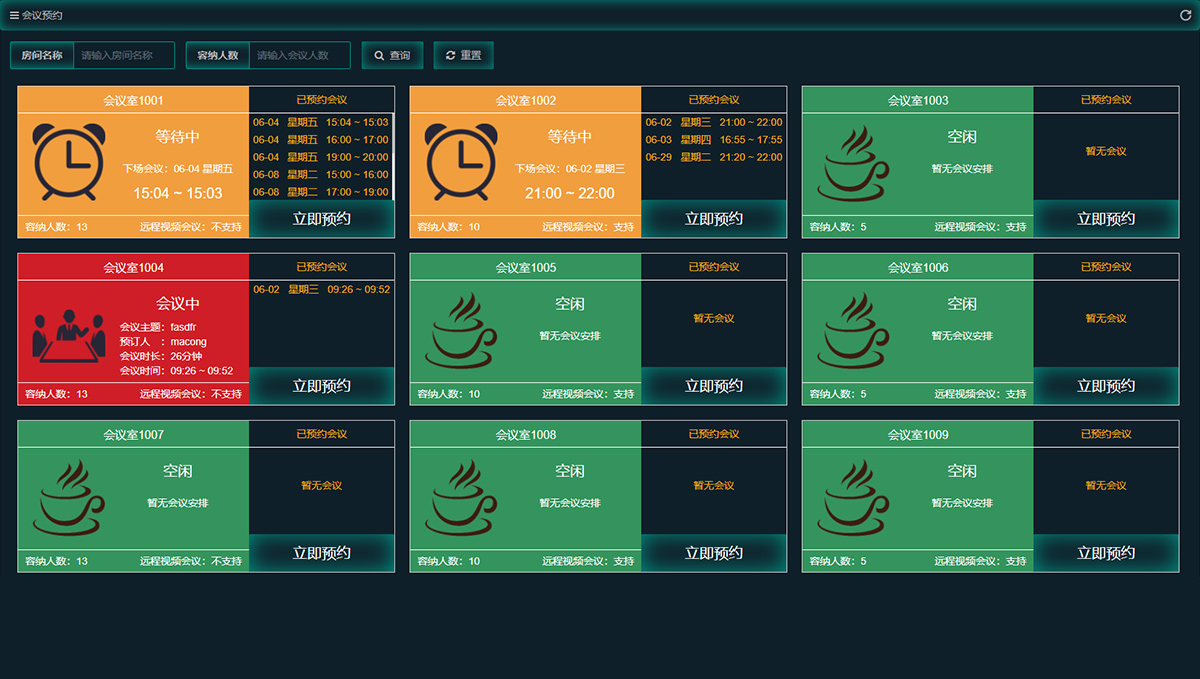Screen dimensions: 1200x679
Task: Click 远程视频会议: 支持 in 会议室1009
Action: 980,561
